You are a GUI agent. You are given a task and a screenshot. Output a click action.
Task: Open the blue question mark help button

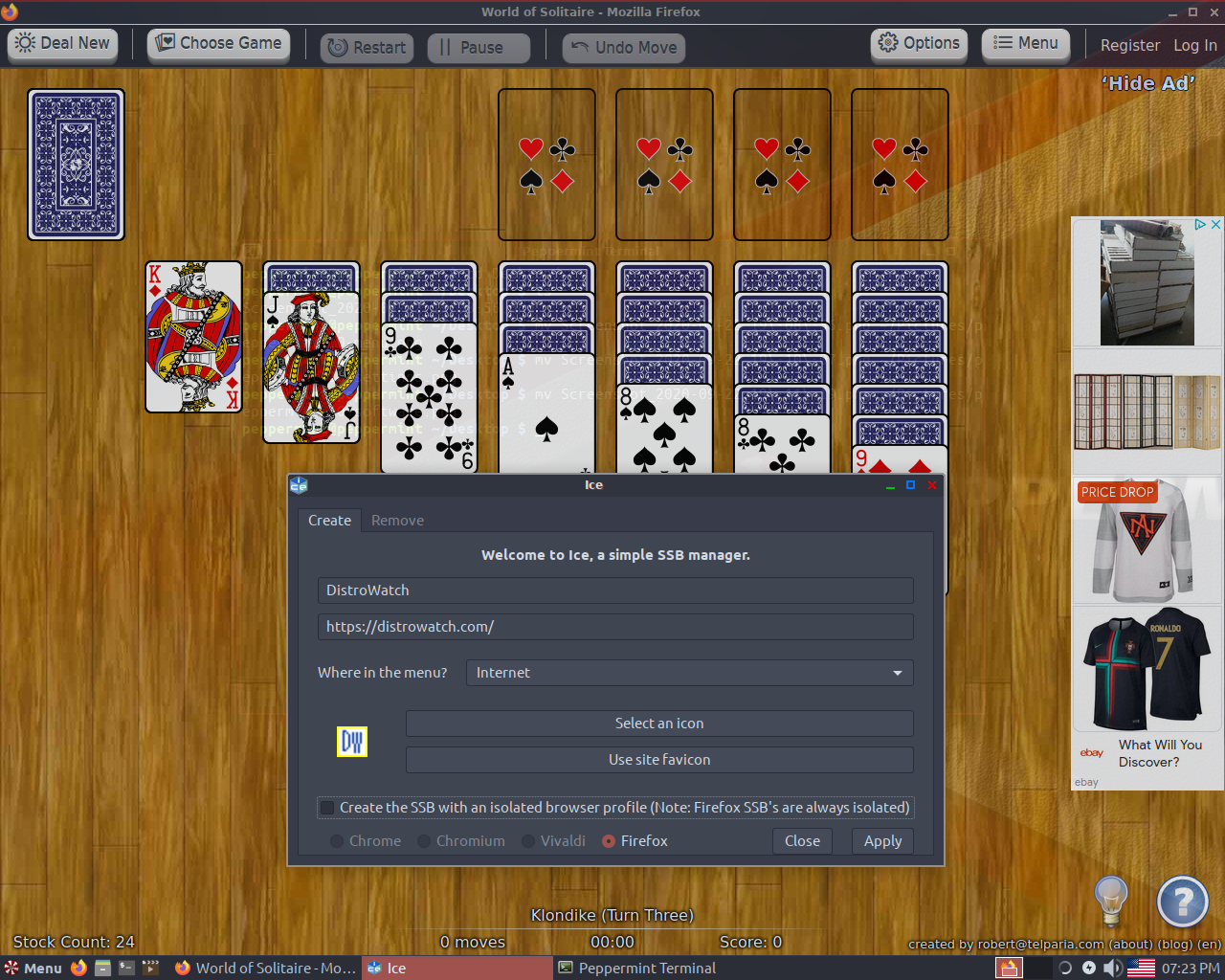point(1183,902)
